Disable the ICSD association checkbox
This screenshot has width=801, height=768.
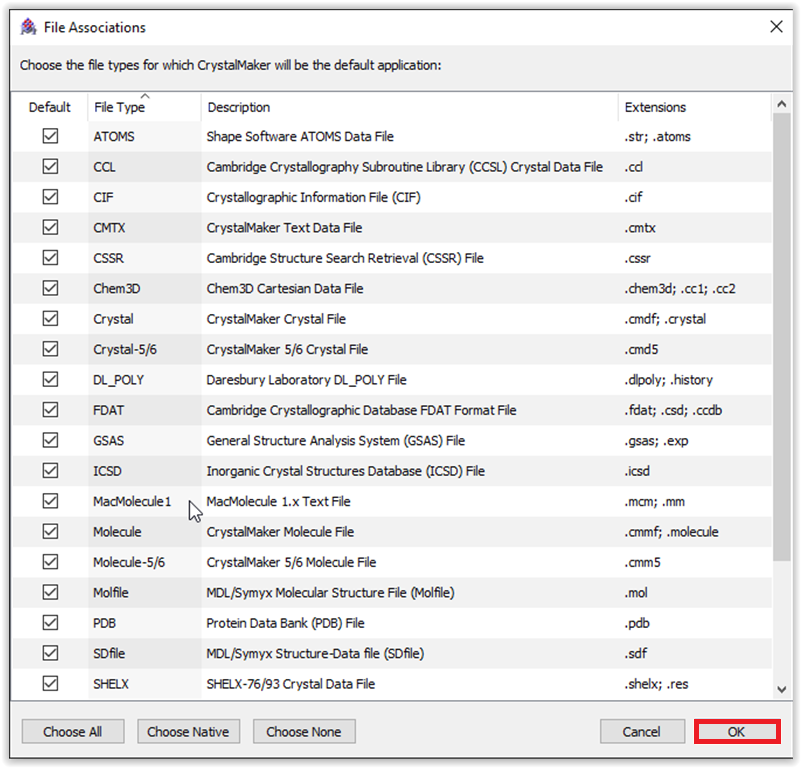pos(50,470)
